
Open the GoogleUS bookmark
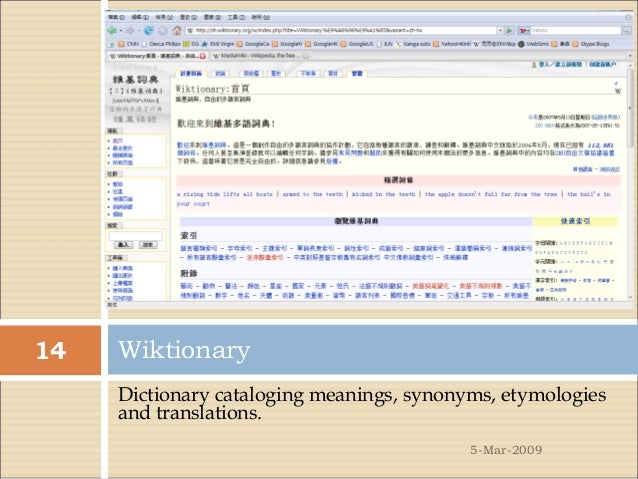(x=357, y=44)
